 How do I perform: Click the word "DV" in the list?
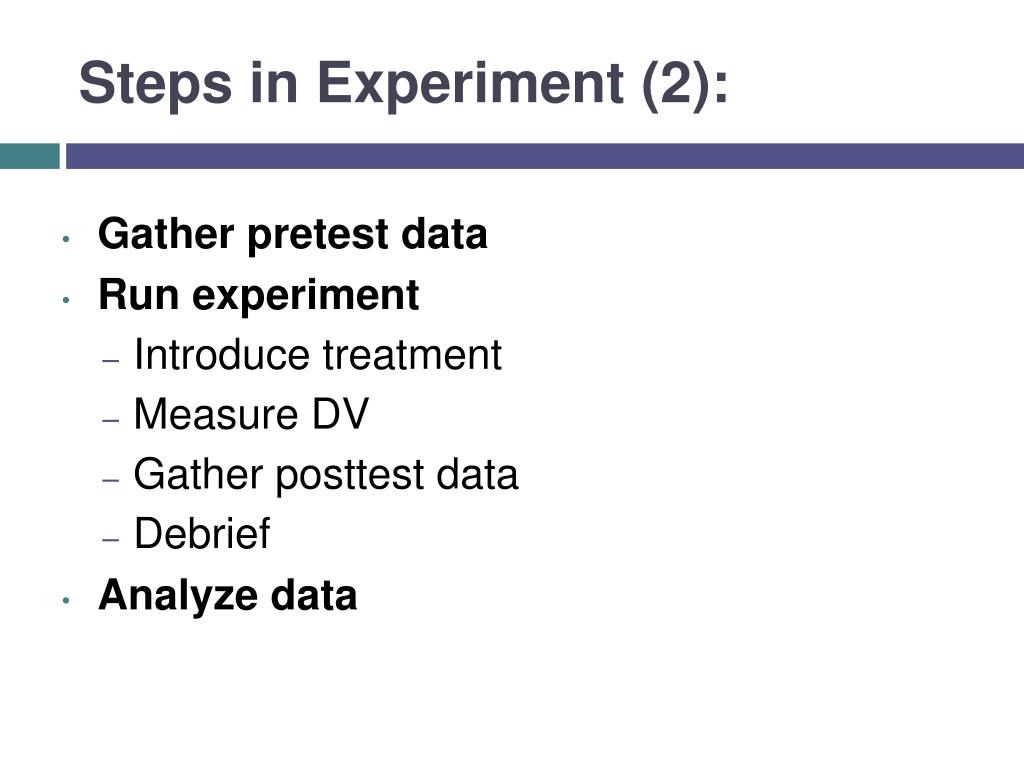click(340, 414)
